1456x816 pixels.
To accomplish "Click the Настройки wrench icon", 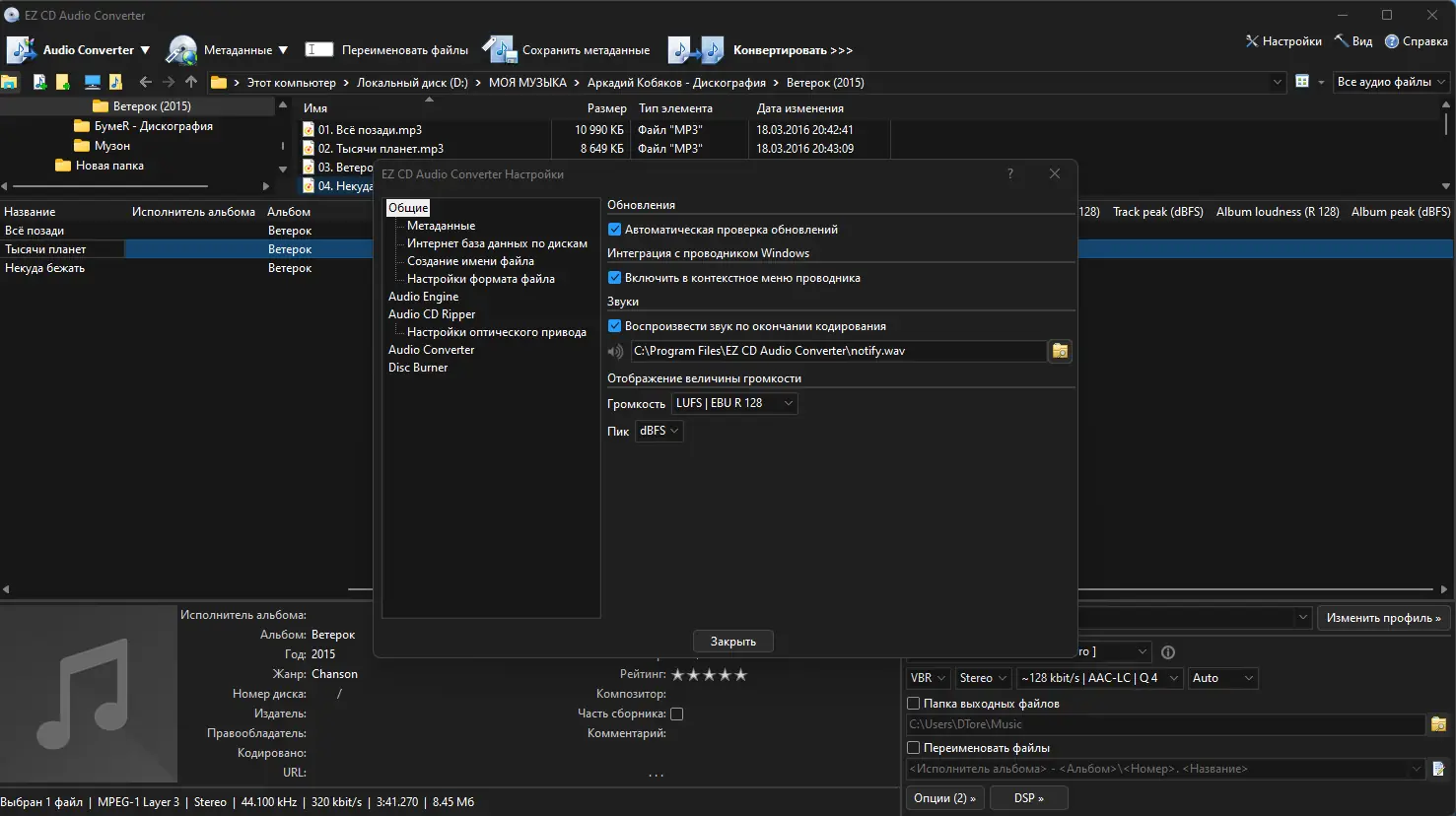I will tap(1252, 41).
